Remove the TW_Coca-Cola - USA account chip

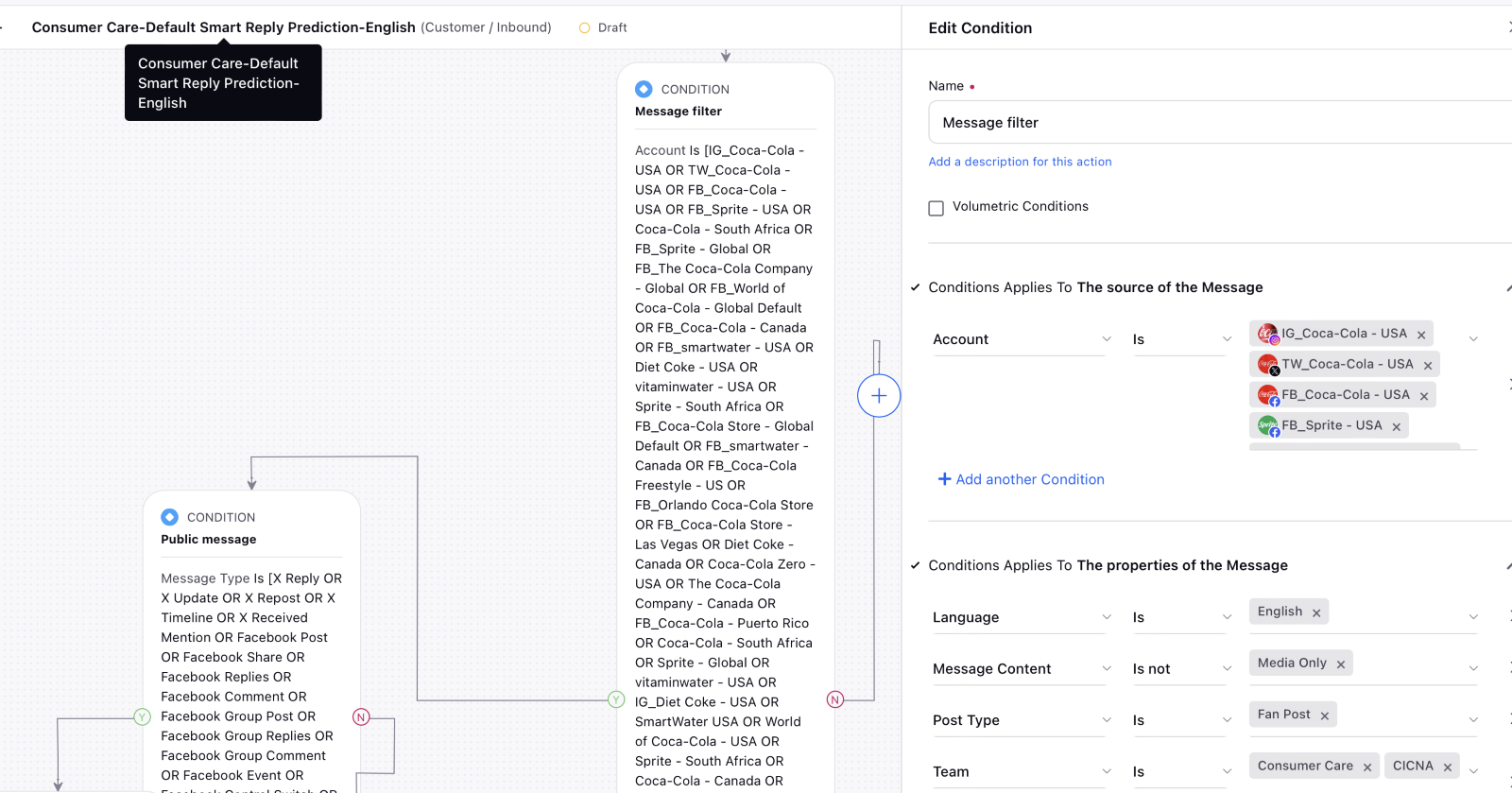click(x=1428, y=365)
